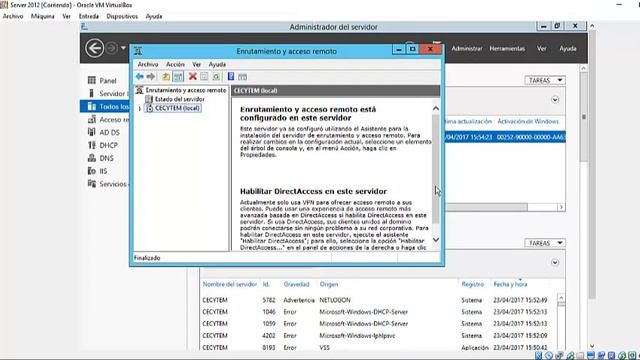This screenshot has width=640, height=360.
Task: Click the Enrutamiento window title bar icon
Action: [138, 51]
